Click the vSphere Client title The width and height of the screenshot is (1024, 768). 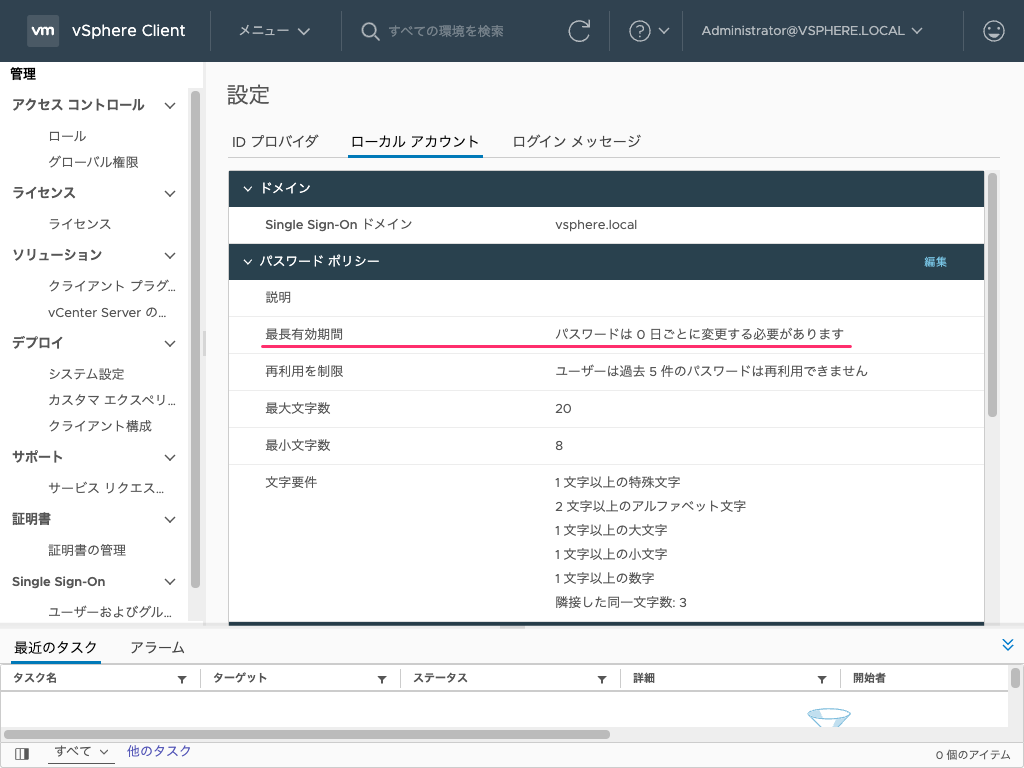(129, 31)
